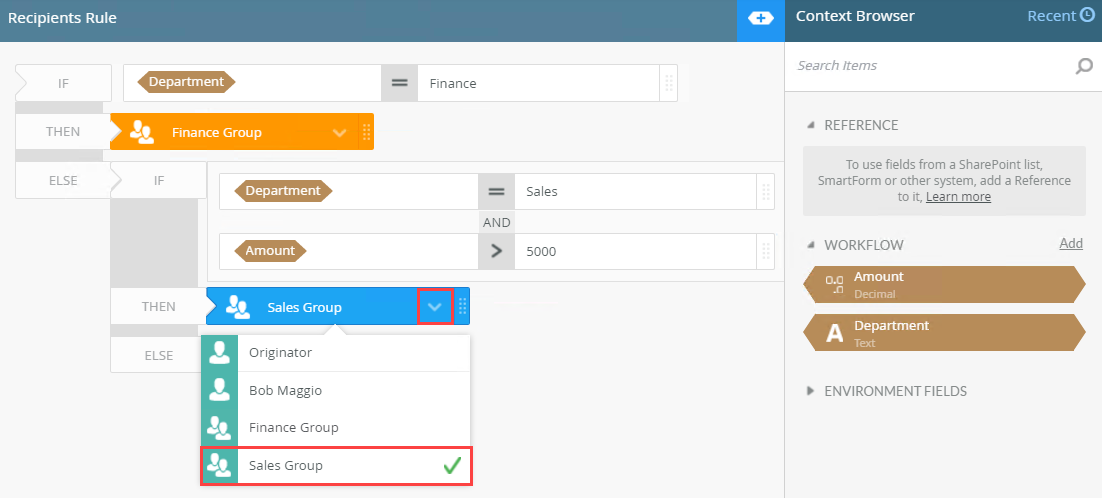Select Originator from recipient list
1102x498 pixels.
click(336, 353)
